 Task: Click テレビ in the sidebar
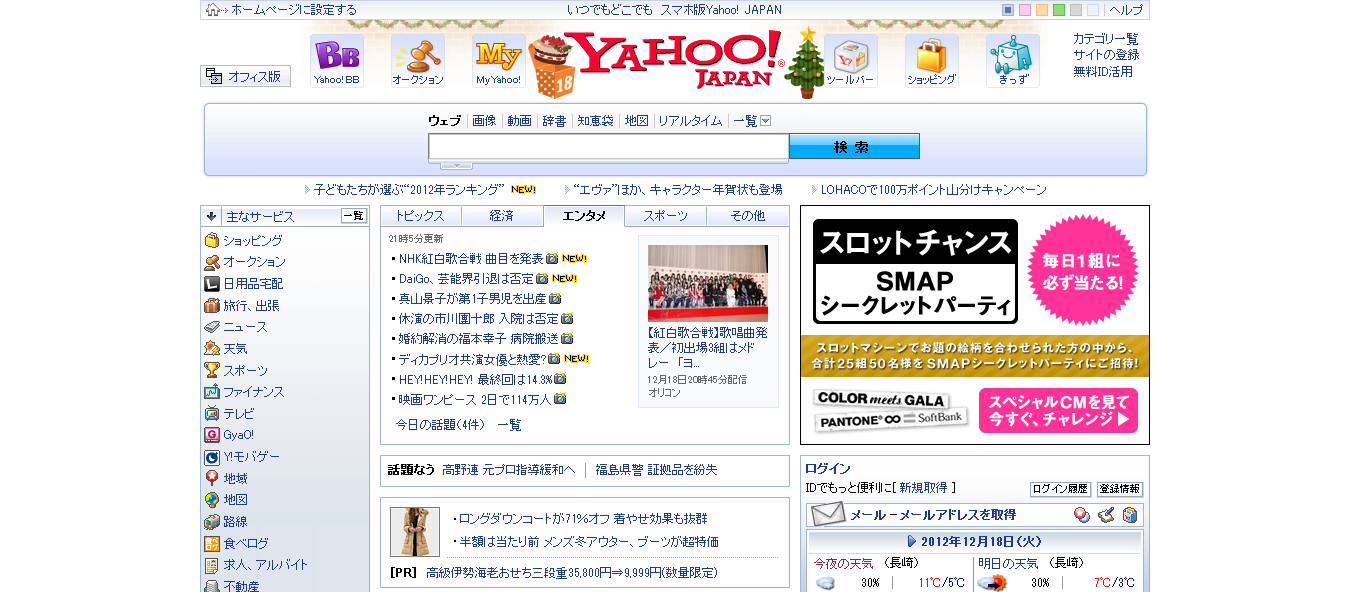click(x=238, y=413)
